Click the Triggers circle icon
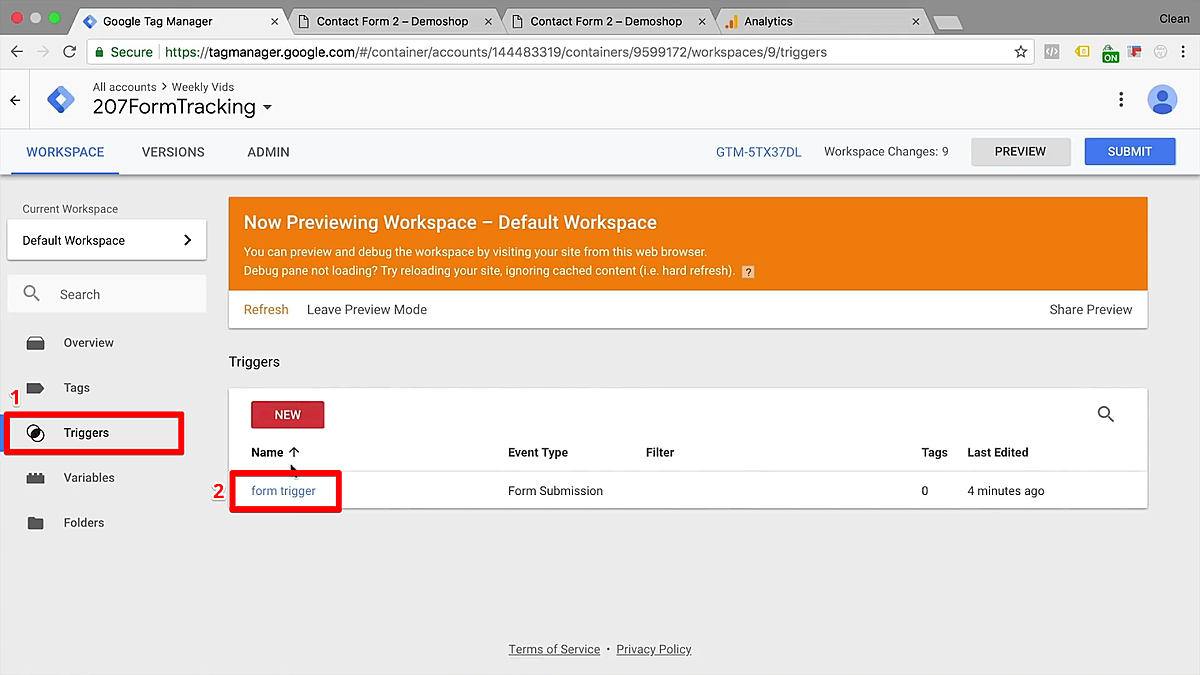Screen dimensions: 1200x675 click(35, 433)
